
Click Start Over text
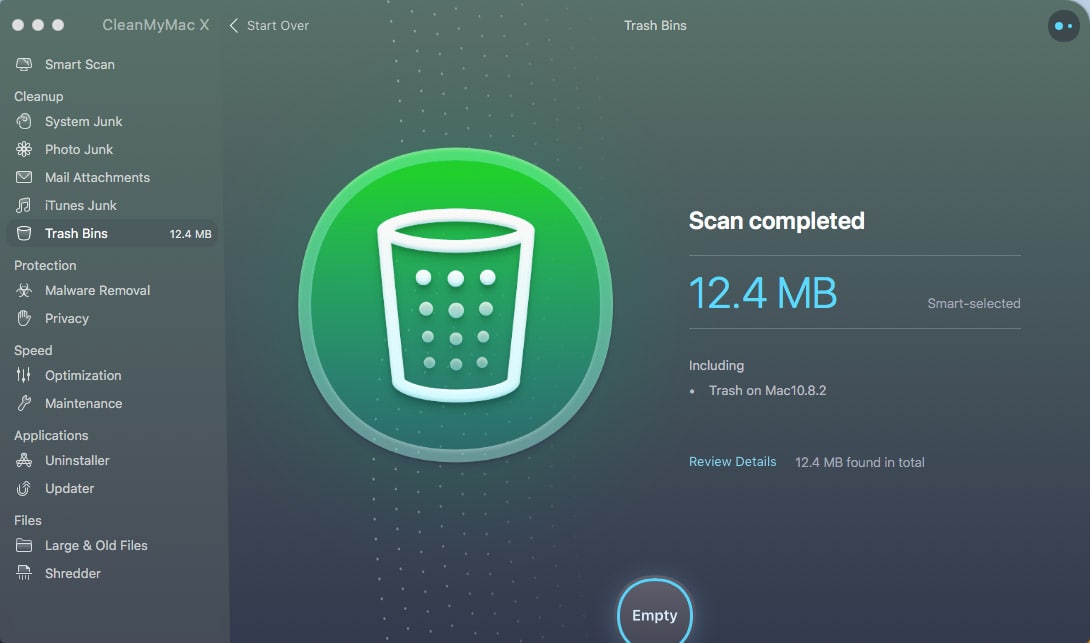pos(277,26)
